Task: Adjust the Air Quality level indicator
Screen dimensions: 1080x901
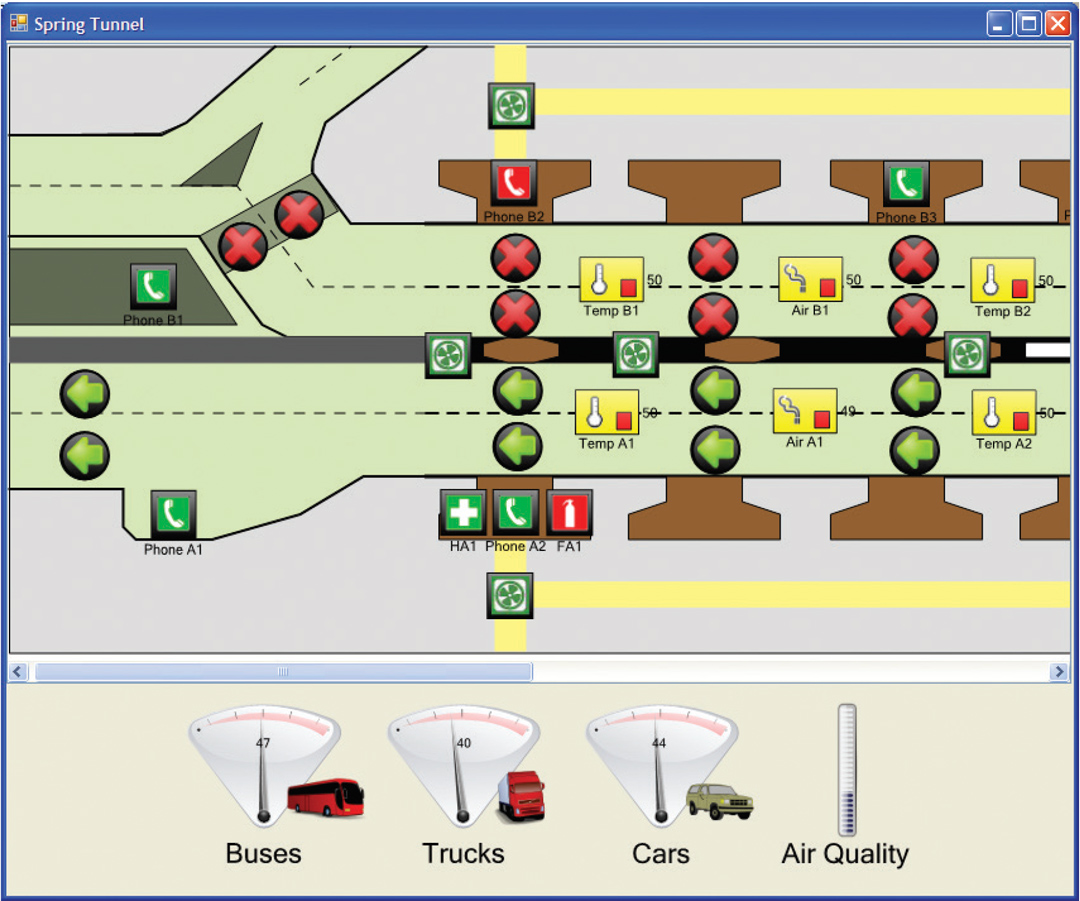Action: click(846, 770)
